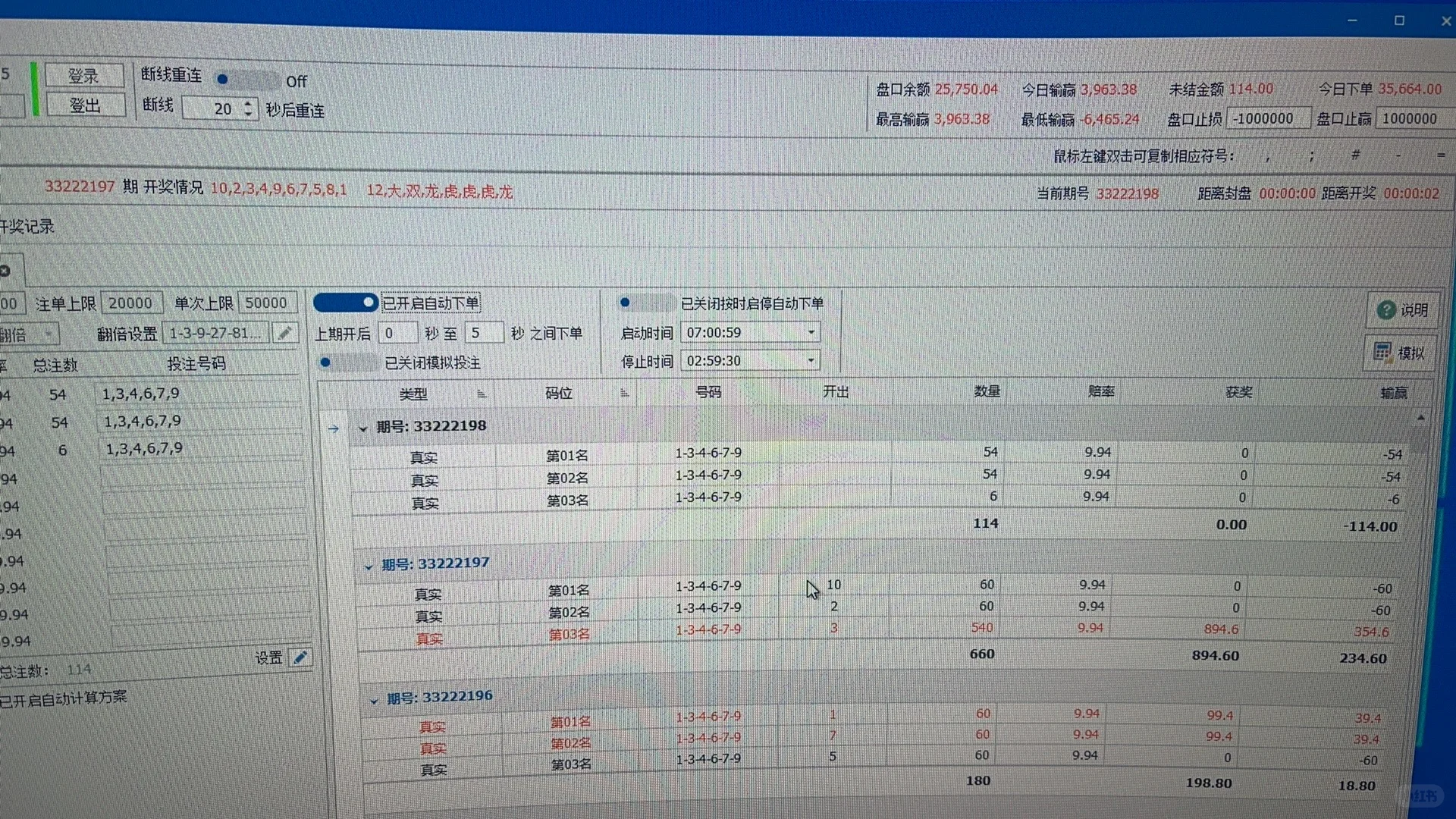Viewport: 1456px width, 819px height.
Task: Click the pencil icon beside 翻倍设置
Action: click(x=285, y=332)
